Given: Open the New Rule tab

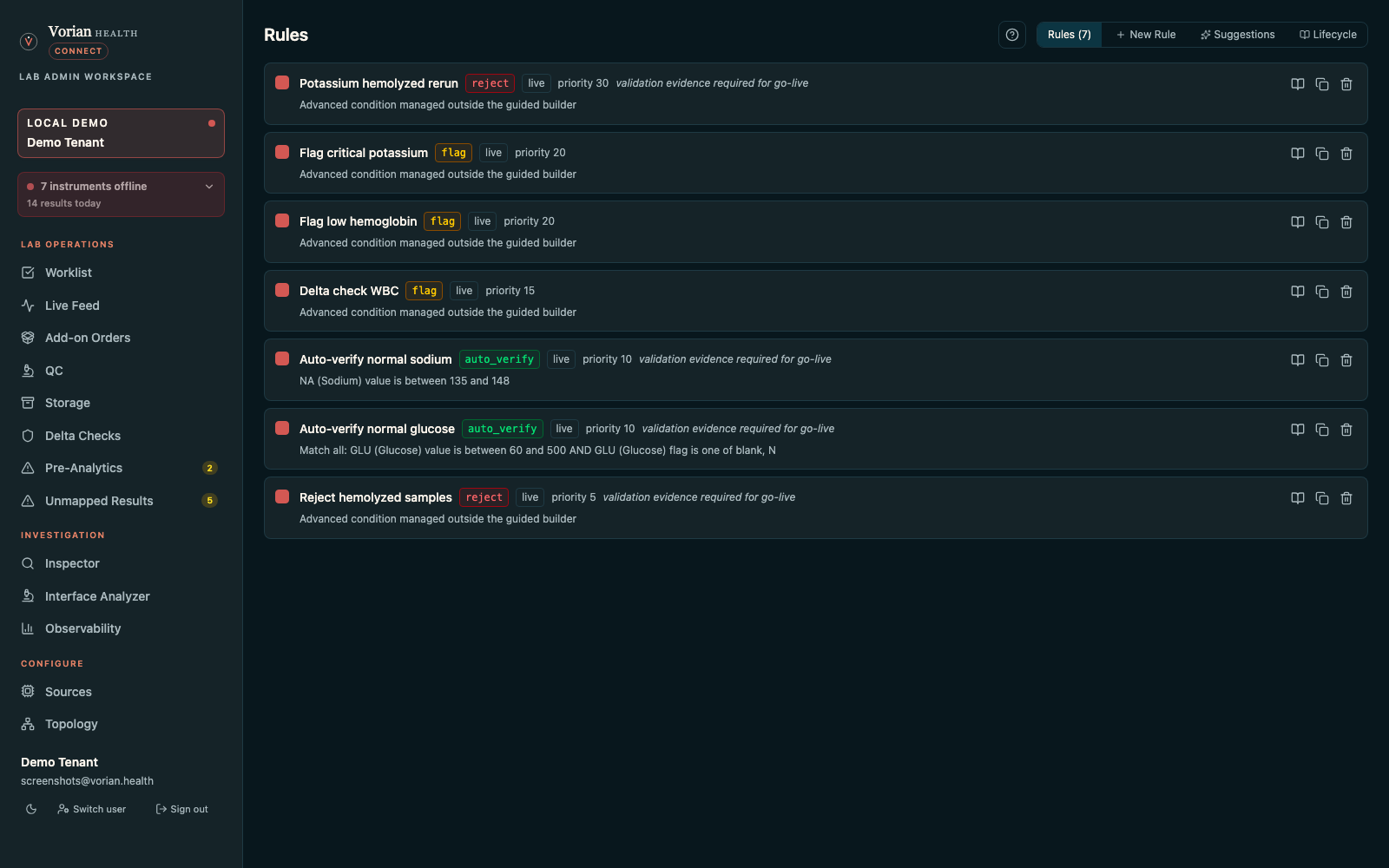Looking at the screenshot, I should 1146,35.
